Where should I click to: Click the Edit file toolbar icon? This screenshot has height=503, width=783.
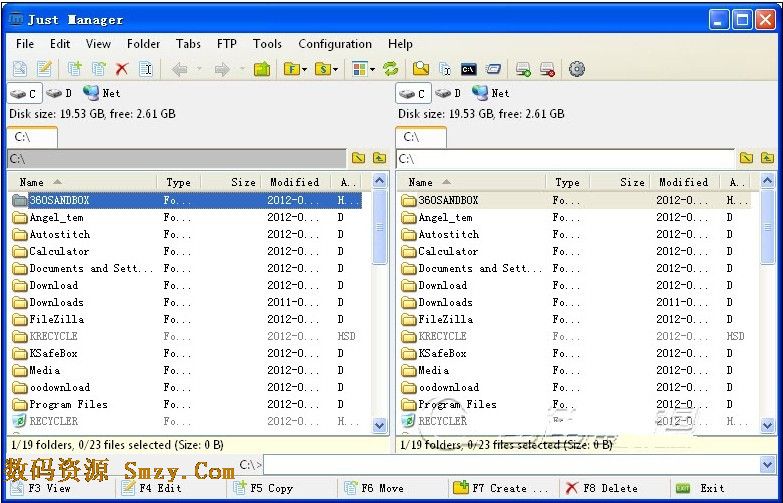pos(44,69)
